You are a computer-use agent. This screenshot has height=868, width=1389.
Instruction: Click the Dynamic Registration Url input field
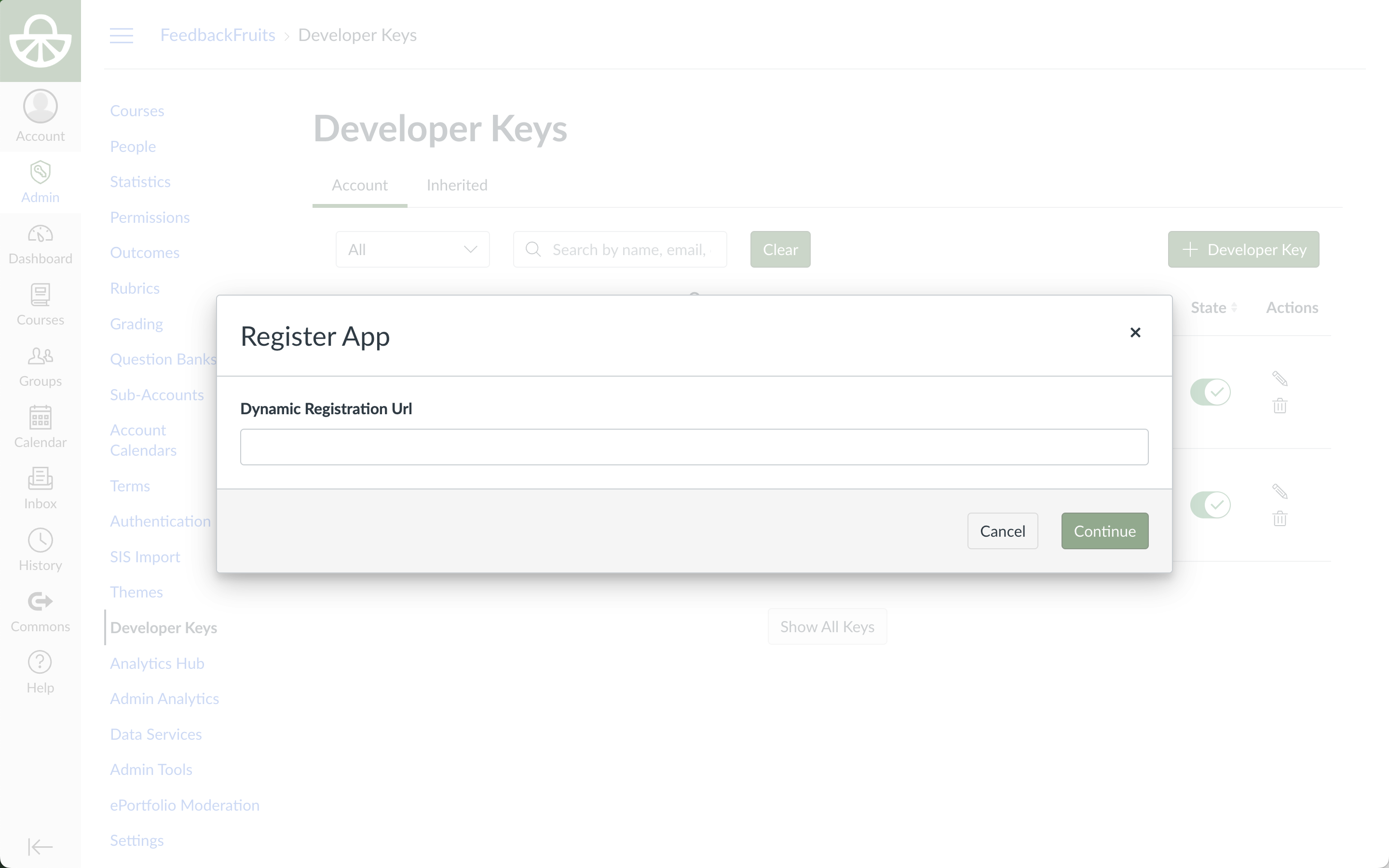(694, 447)
